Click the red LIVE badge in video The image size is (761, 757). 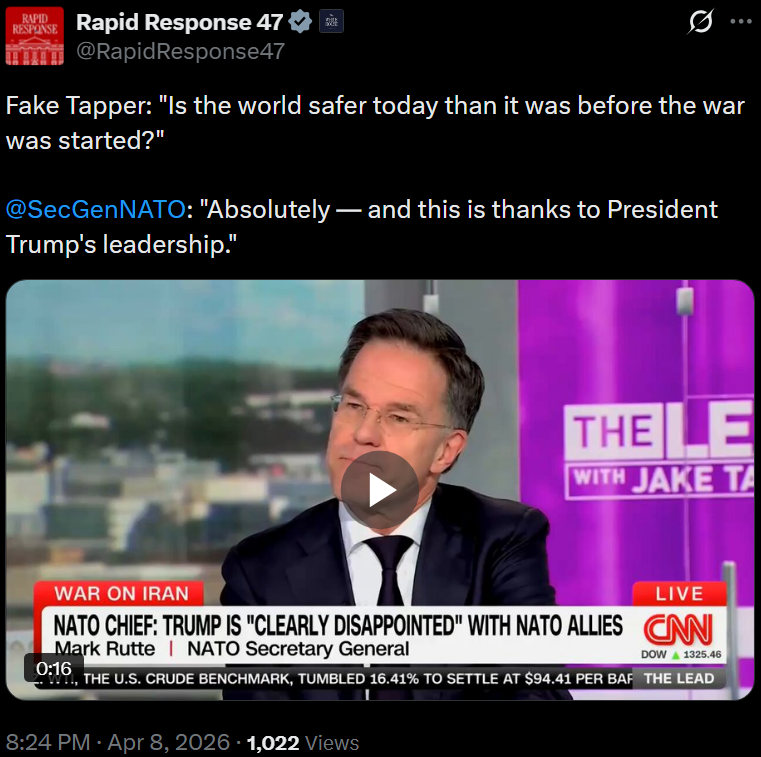679,594
